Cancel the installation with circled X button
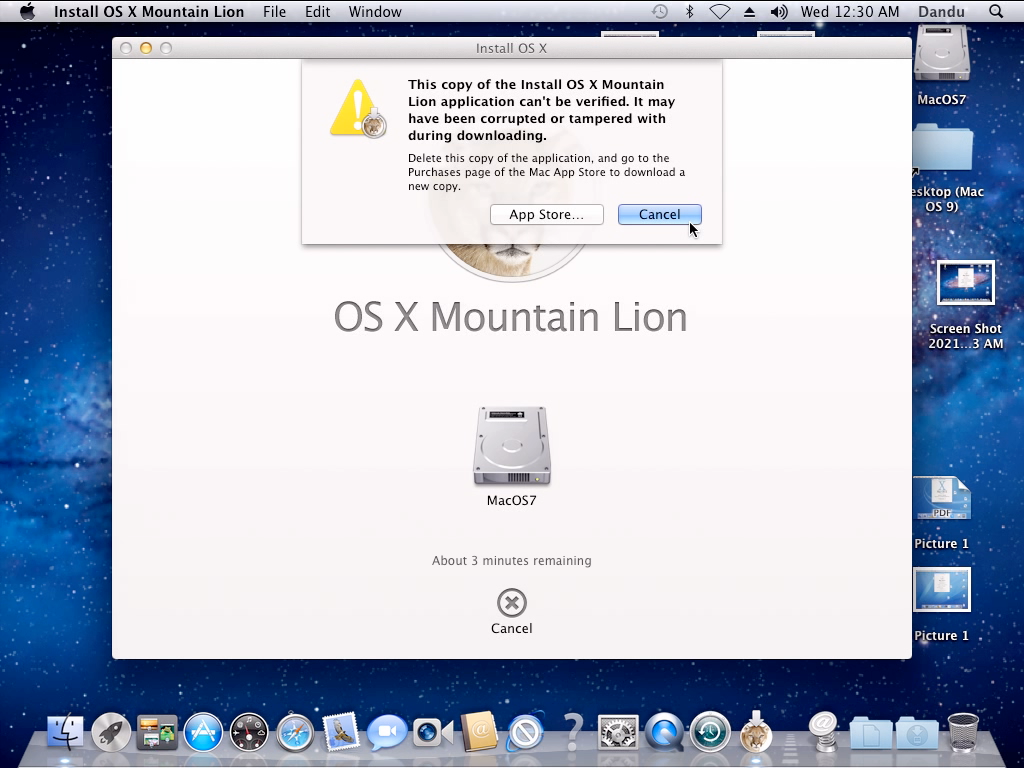1024x768 pixels. pos(511,603)
